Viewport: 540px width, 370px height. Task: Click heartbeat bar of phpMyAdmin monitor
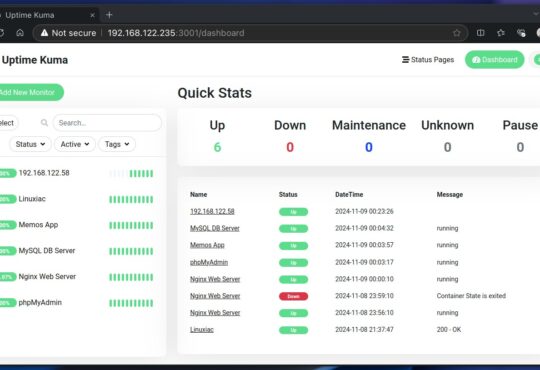131,303
